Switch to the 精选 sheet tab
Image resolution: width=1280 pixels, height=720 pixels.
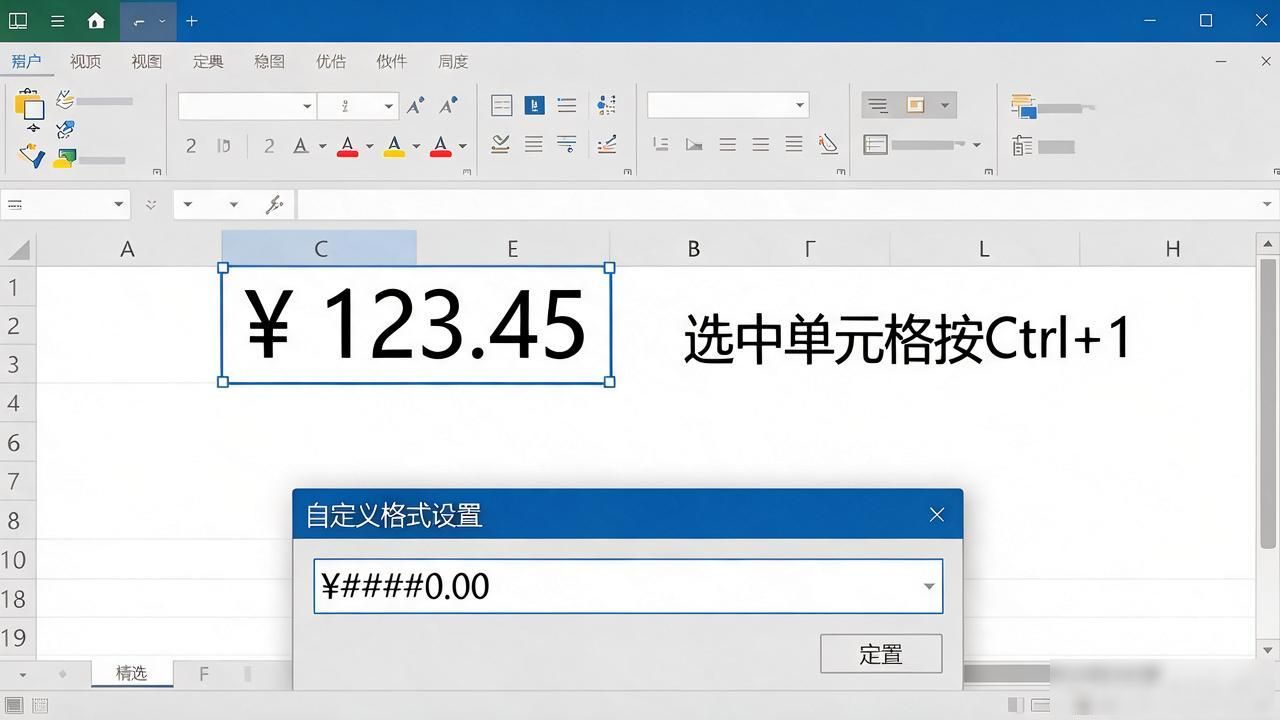pyautogui.click(x=132, y=673)
